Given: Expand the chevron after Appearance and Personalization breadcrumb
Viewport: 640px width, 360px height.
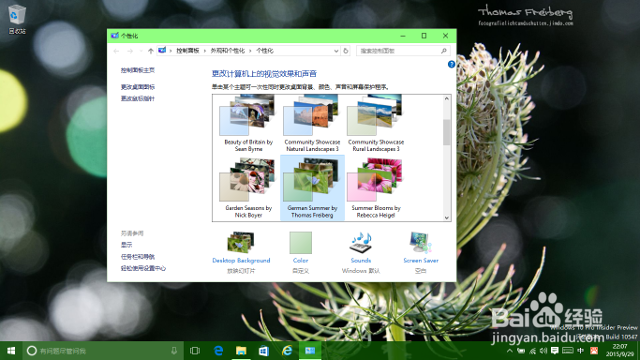Looking at the screenshot, I should click(250, 51).
